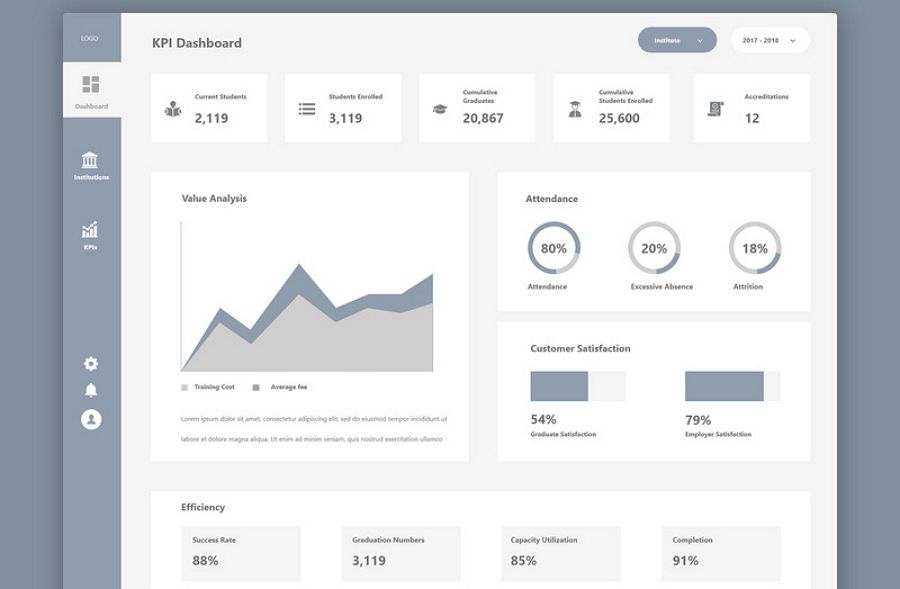Click the KPI Dashboard page title

click(x=197, y=43)
